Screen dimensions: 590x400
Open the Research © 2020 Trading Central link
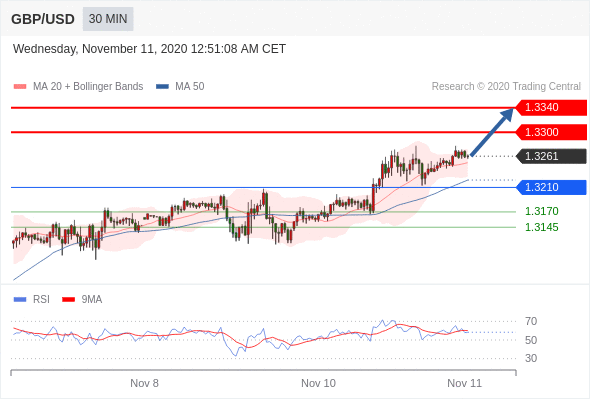(506, 87)
